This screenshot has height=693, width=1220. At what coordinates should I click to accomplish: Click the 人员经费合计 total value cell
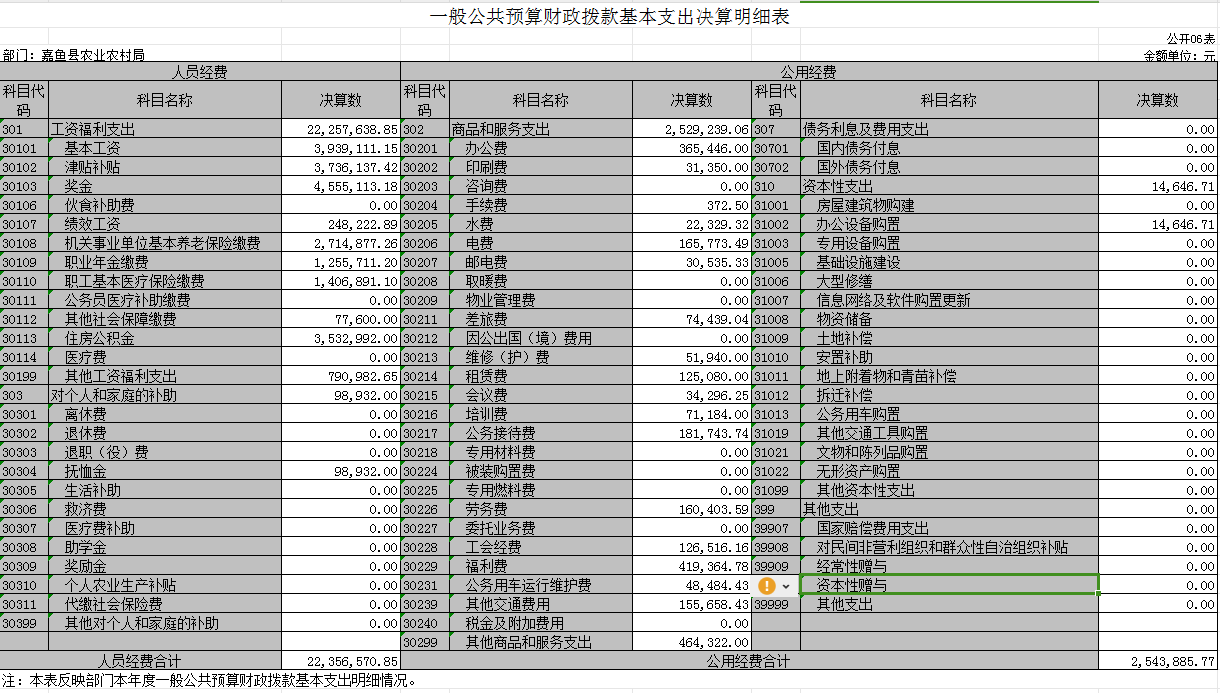[340, 661]
